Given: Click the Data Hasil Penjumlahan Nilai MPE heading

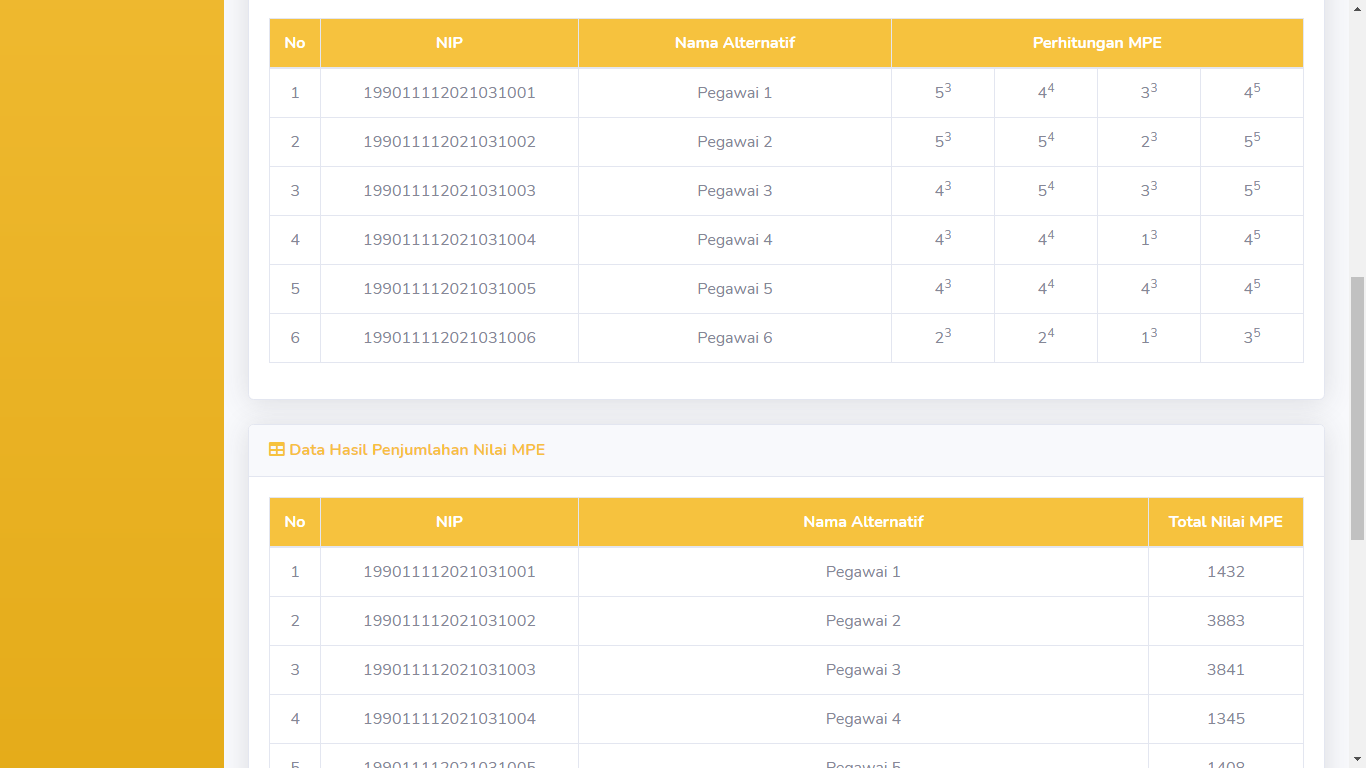Looking at the screenshot, I should [417, 450].
